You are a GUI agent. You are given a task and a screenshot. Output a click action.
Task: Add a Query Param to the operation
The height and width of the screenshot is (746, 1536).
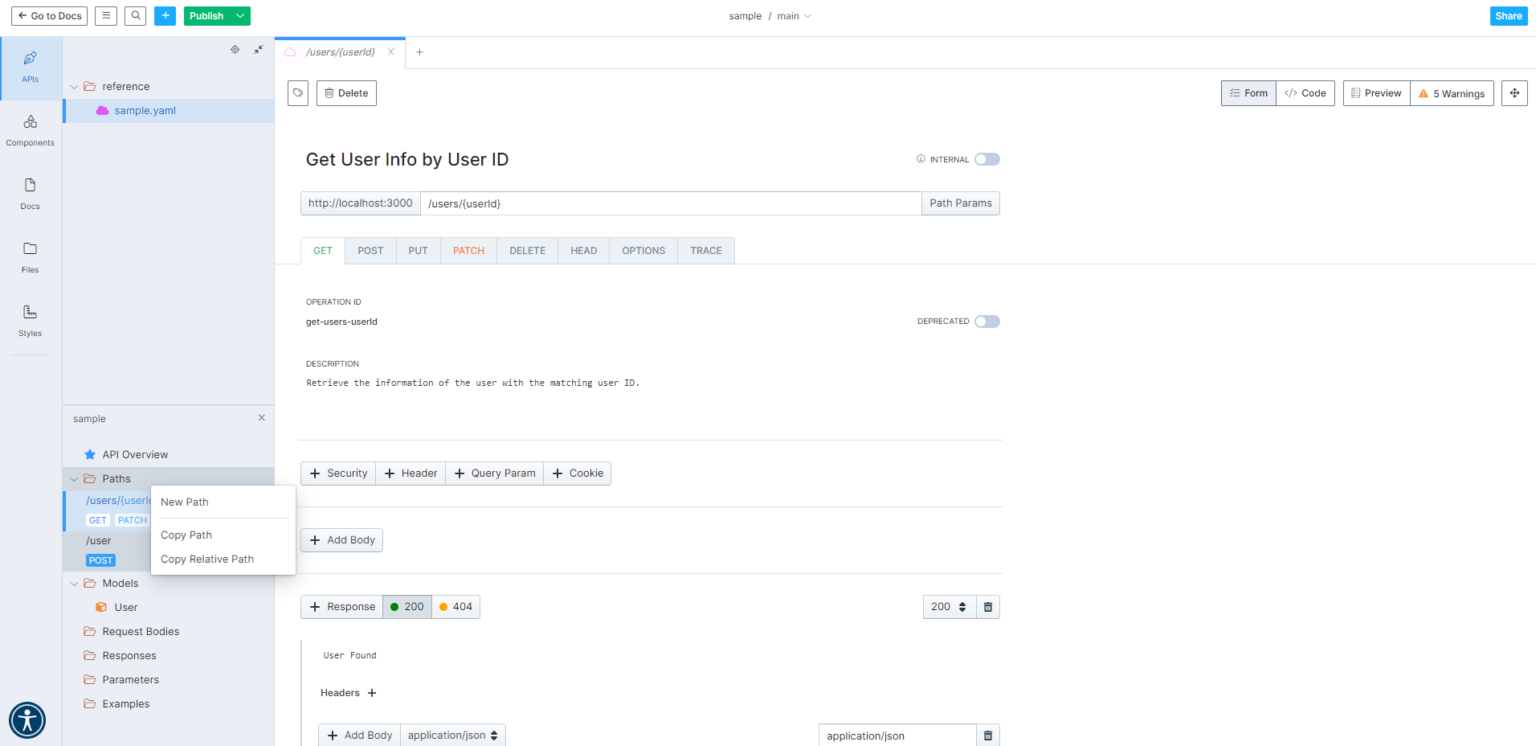pyautogui.click(x=494, y=473)
